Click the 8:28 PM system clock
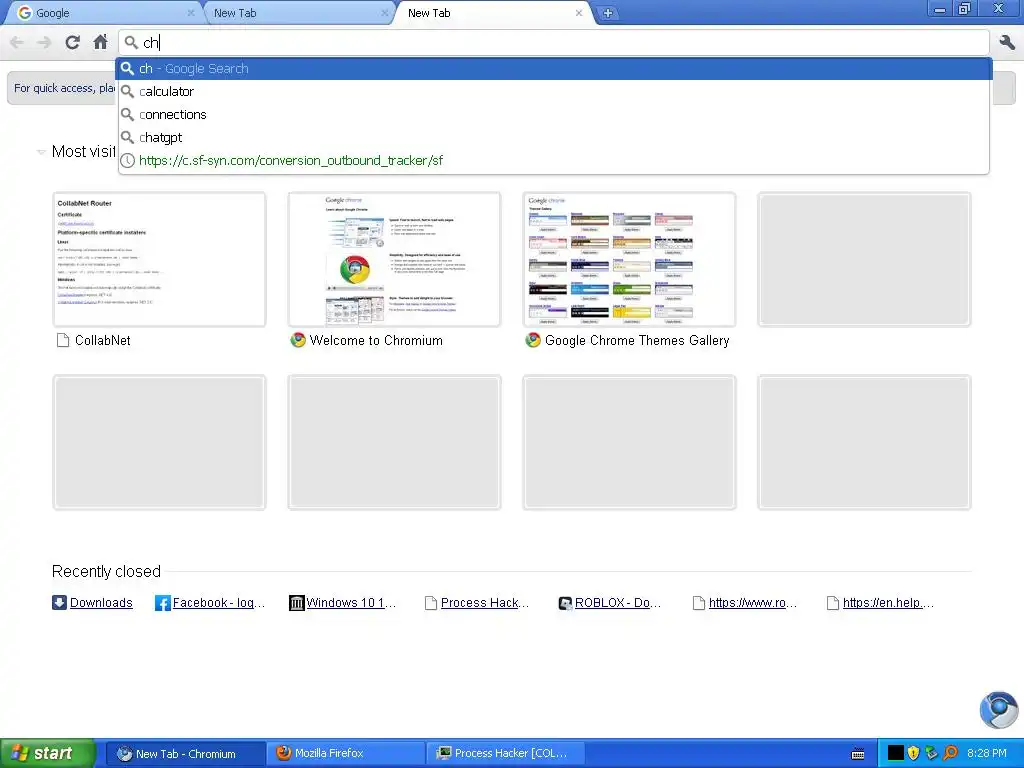The image size is (1024, 768). coord(986,753)
